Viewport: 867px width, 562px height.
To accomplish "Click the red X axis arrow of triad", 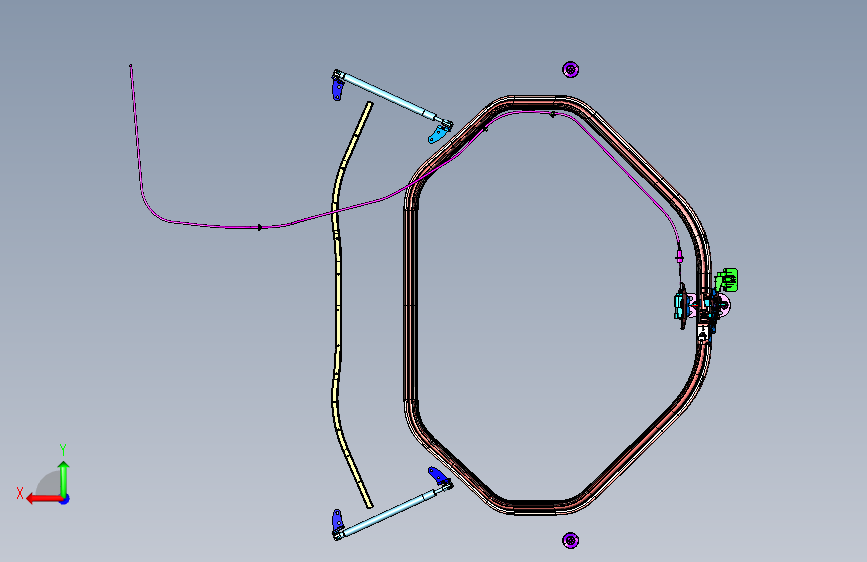I will coord(43,498).
